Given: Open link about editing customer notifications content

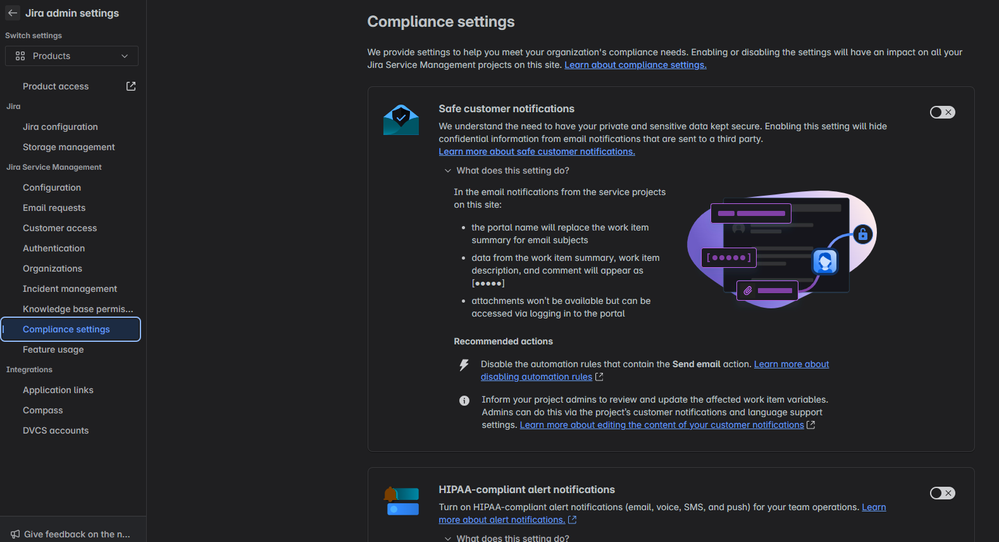Looking at the screenshot, I should pos(661,425).
